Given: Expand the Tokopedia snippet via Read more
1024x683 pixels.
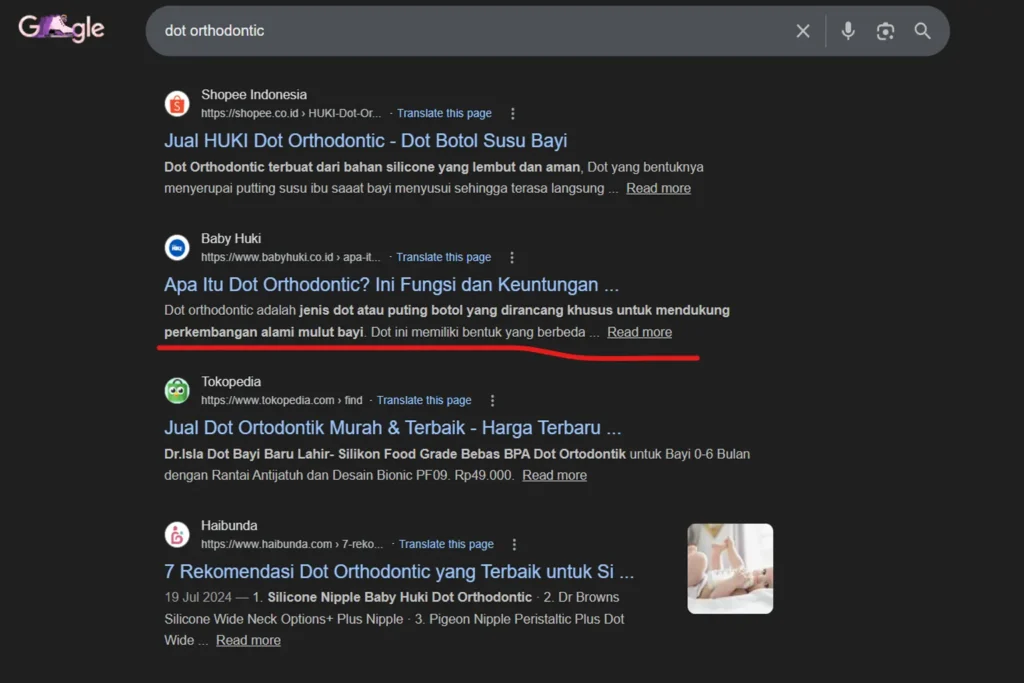Looking at the screenshot, I should pos(554,475).
